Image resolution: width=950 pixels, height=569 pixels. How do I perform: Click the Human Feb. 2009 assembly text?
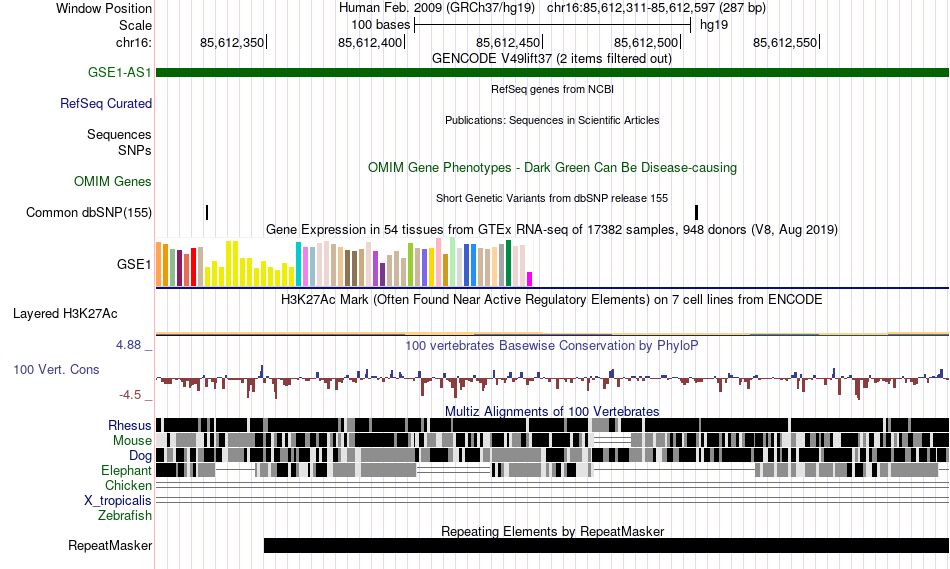(437, 8)
